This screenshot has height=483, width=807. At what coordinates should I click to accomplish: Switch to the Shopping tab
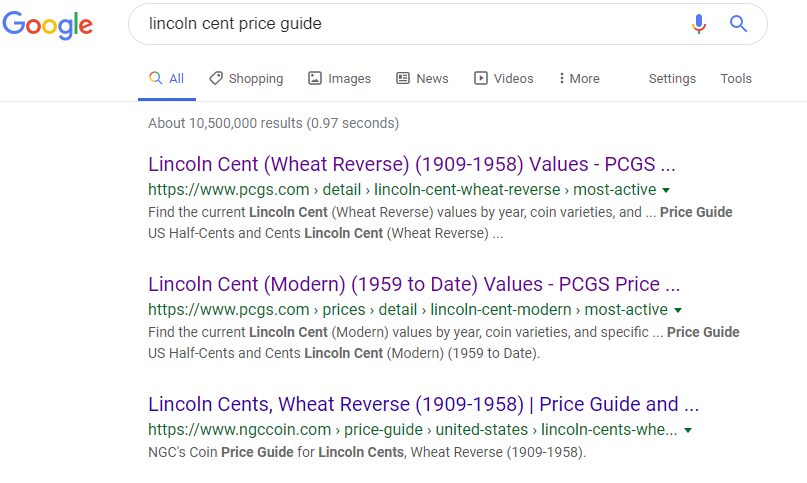[255, 78]
